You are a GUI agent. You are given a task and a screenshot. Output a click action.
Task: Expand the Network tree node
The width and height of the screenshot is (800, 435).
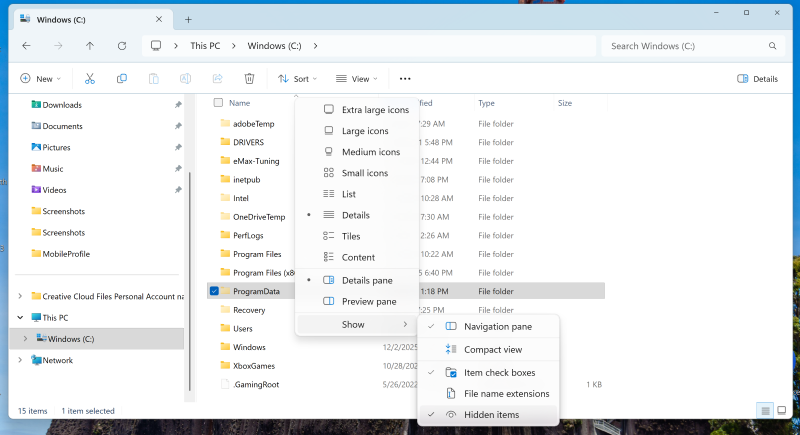click(x=20, y=360)
